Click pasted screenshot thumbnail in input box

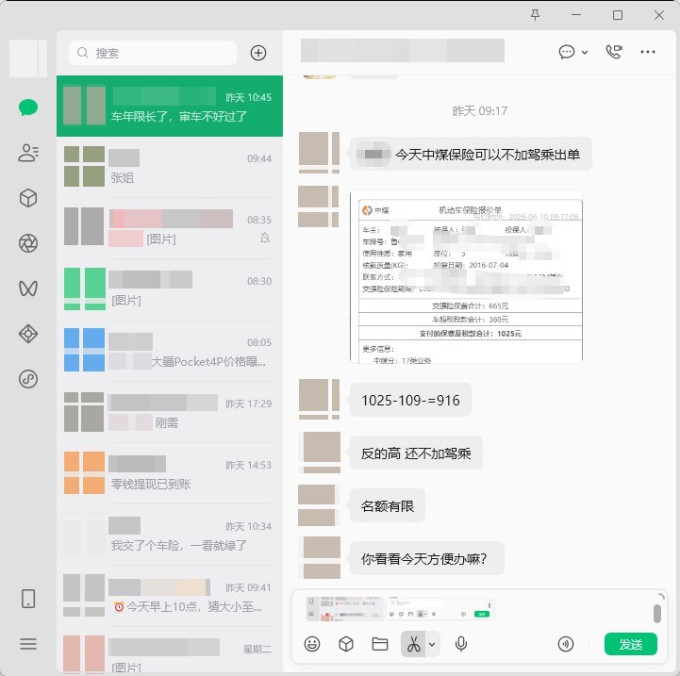(x=400, y=608)
